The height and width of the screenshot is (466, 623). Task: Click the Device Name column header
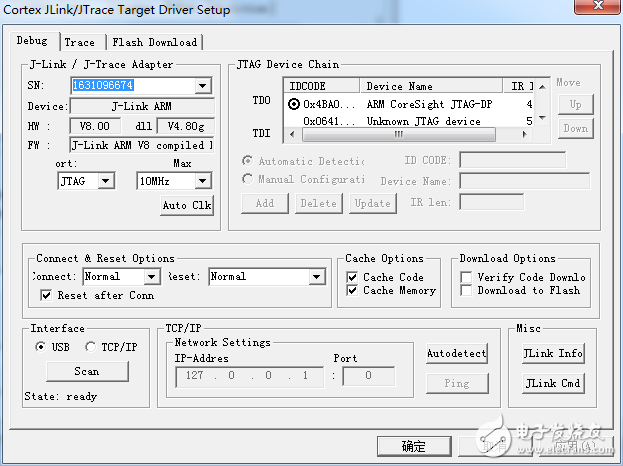point(431,86)
